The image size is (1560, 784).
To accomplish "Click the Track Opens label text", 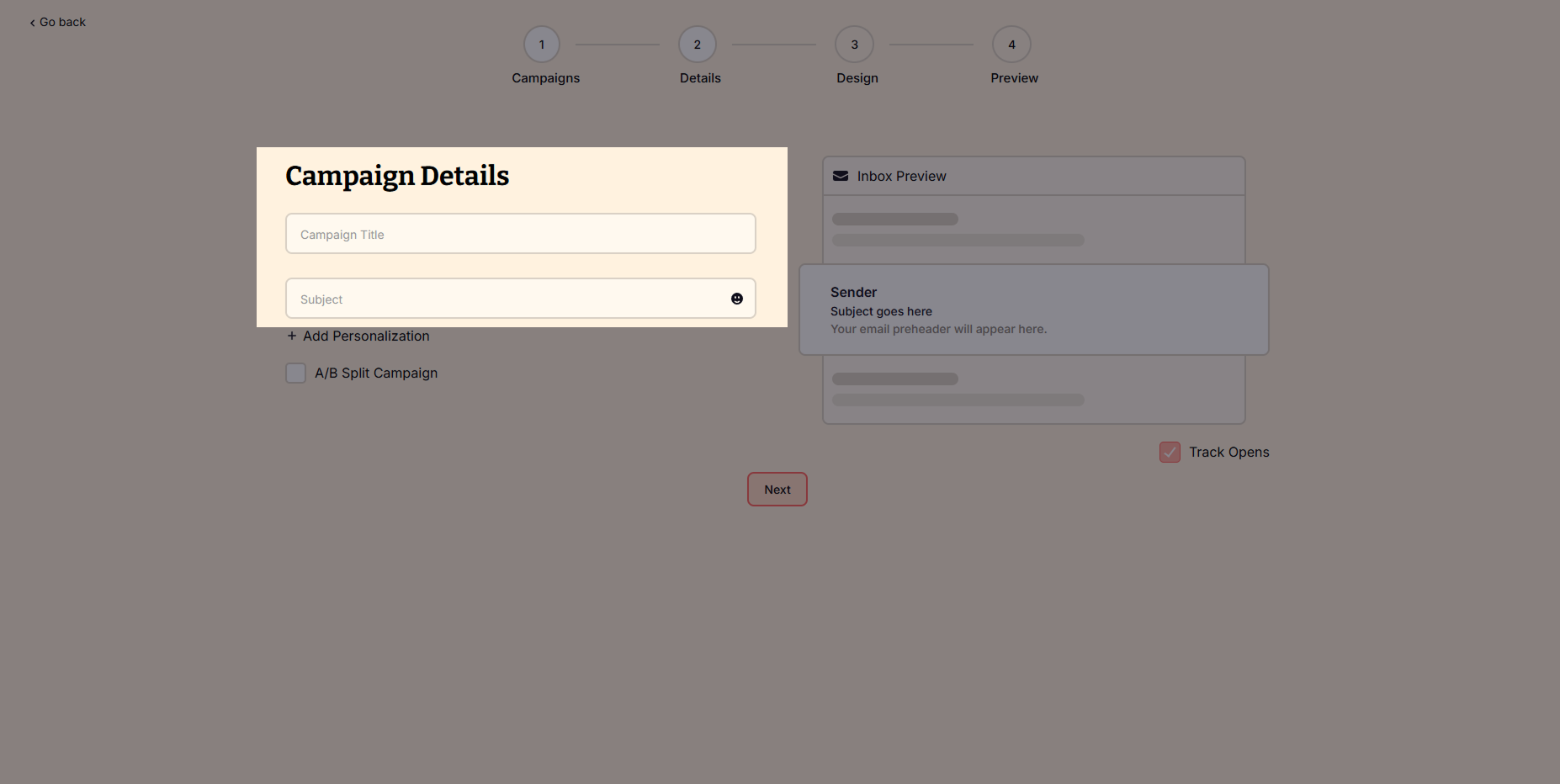I will click(x=1228, y=453).
